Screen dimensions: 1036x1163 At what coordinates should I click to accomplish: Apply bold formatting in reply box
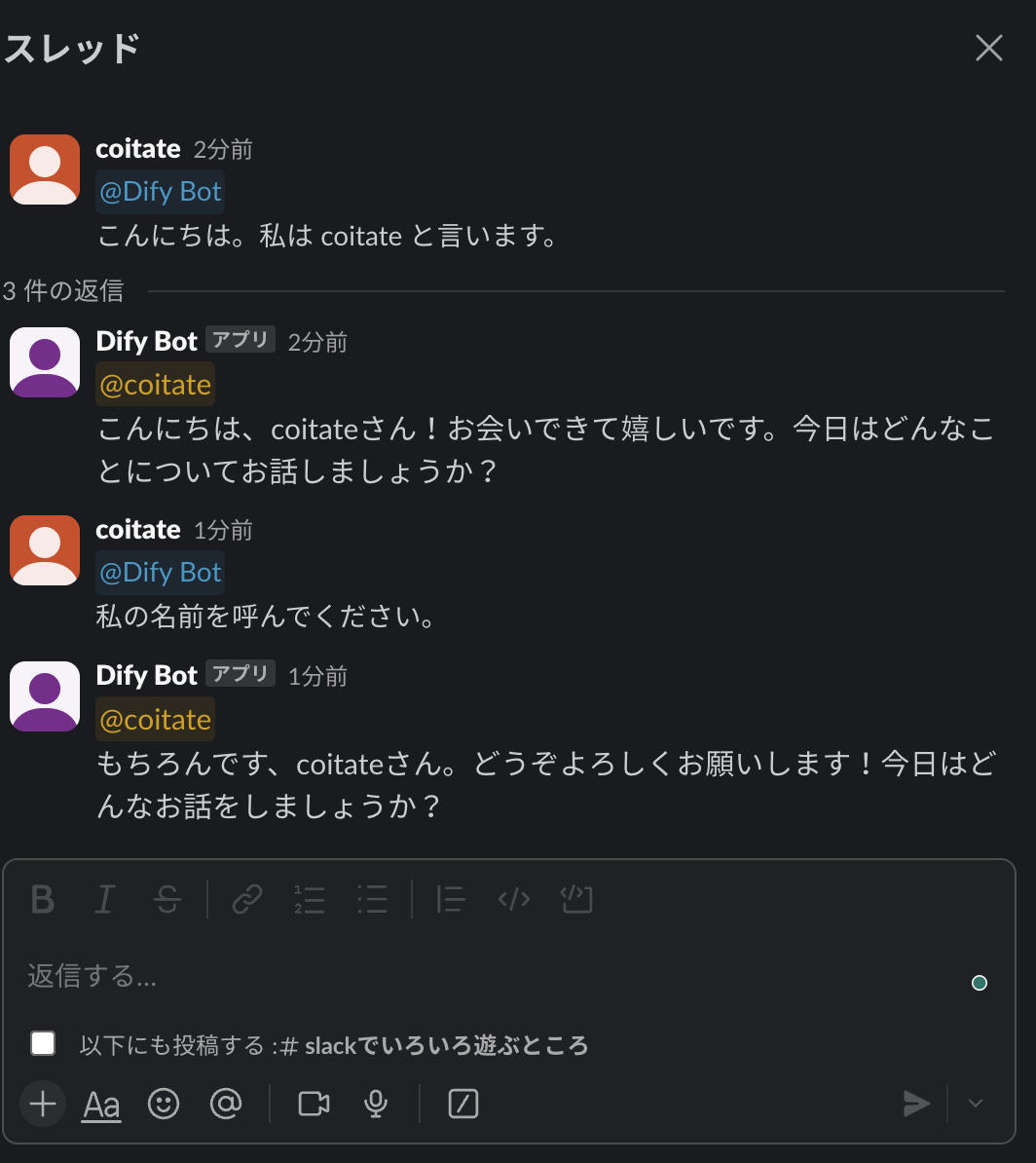pyautogui.click(x=42, y=899)
